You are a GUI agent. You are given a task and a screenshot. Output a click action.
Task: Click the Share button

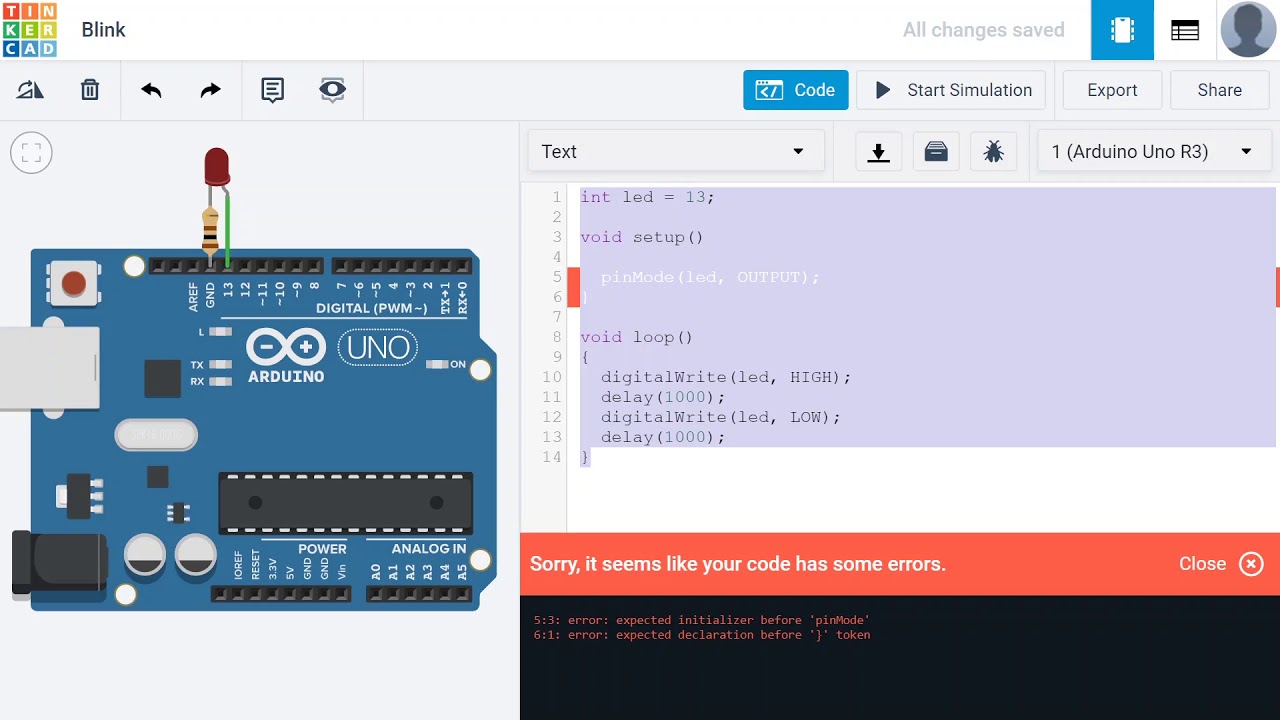coord(1220,90)
